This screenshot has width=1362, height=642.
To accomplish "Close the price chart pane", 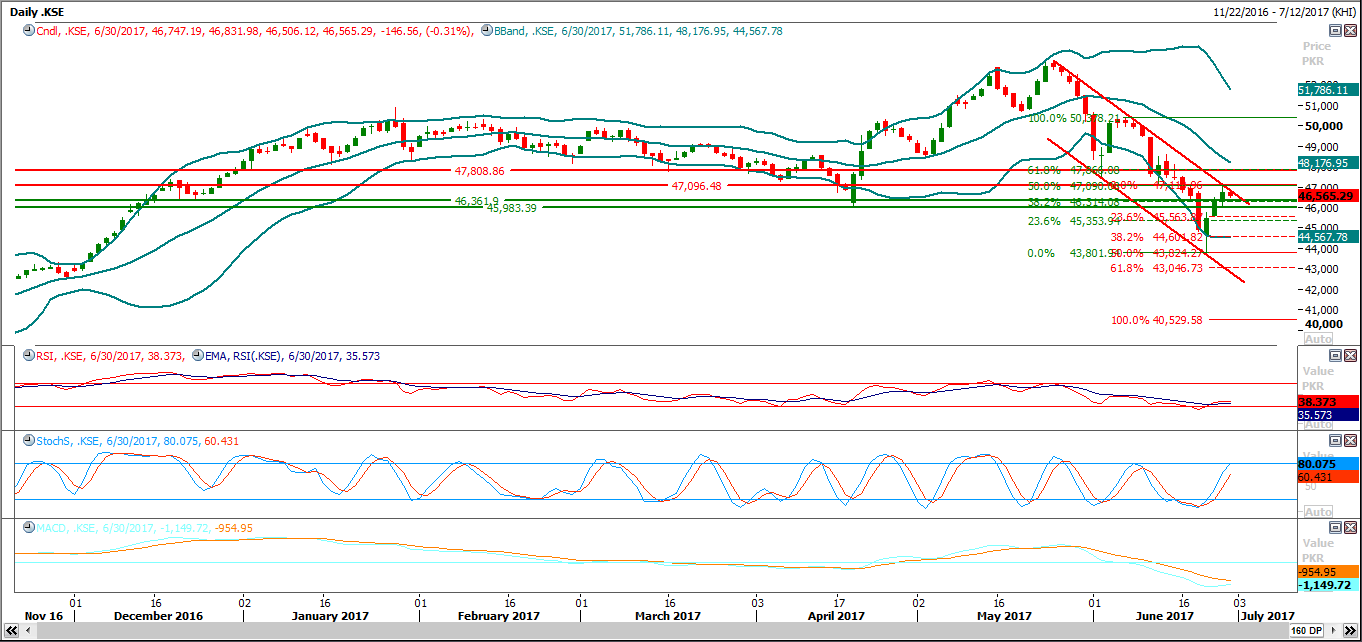I will pos(1350,31).
